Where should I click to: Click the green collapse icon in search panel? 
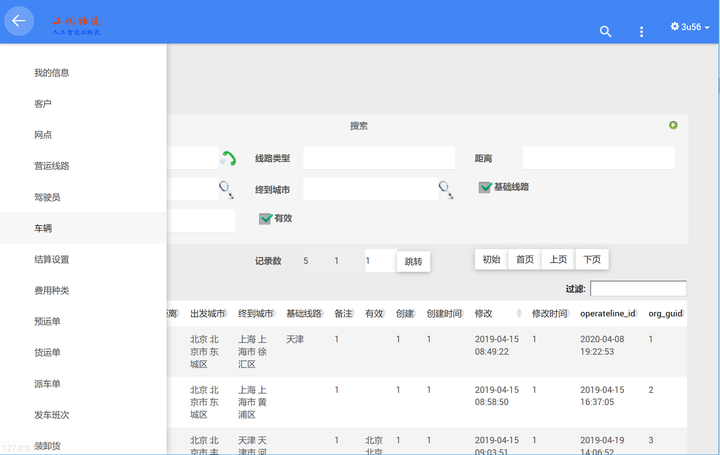point(673,125)
